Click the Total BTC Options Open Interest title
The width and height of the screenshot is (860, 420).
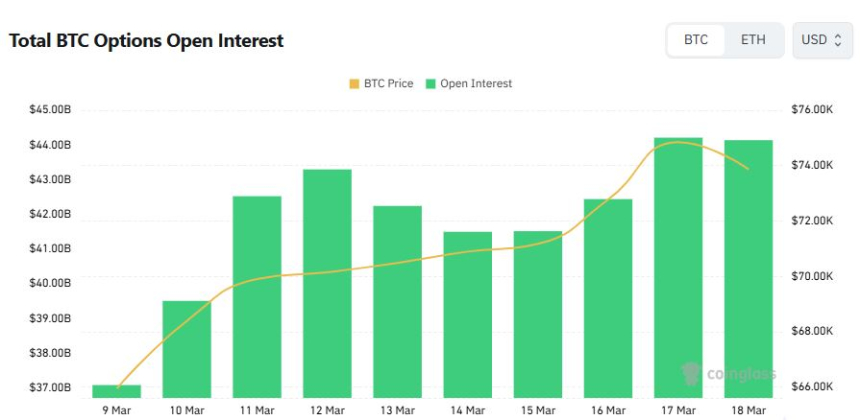(x=146, y=41)
